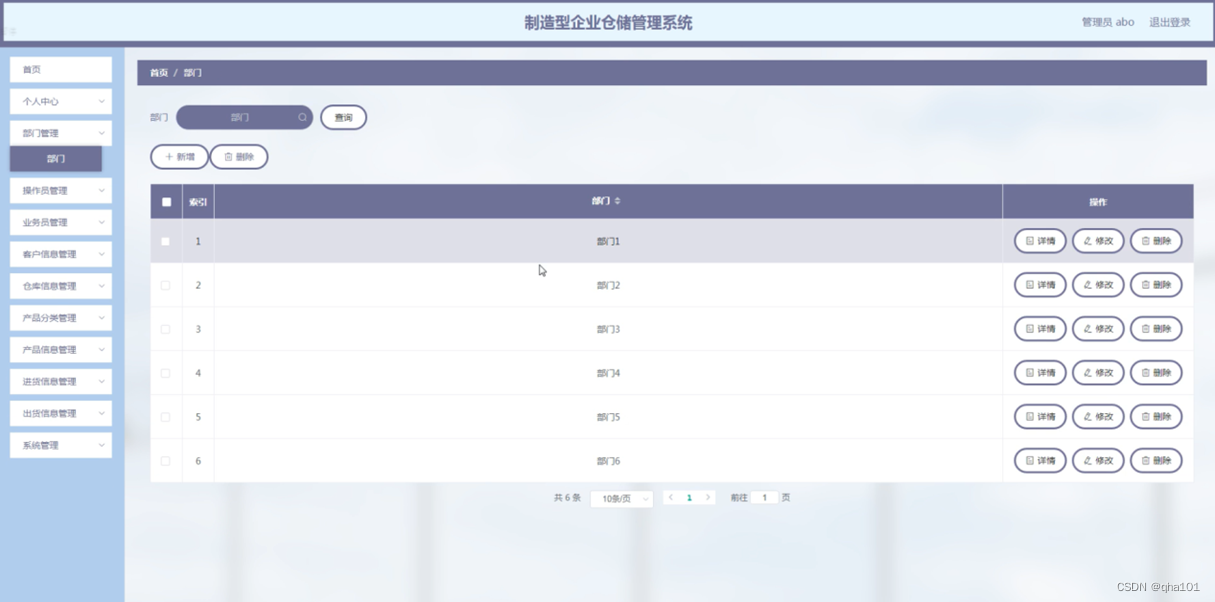Select 仓库信息管理 in the sidebar menu
Screen dimensions: 1215x602
[60, 285]
